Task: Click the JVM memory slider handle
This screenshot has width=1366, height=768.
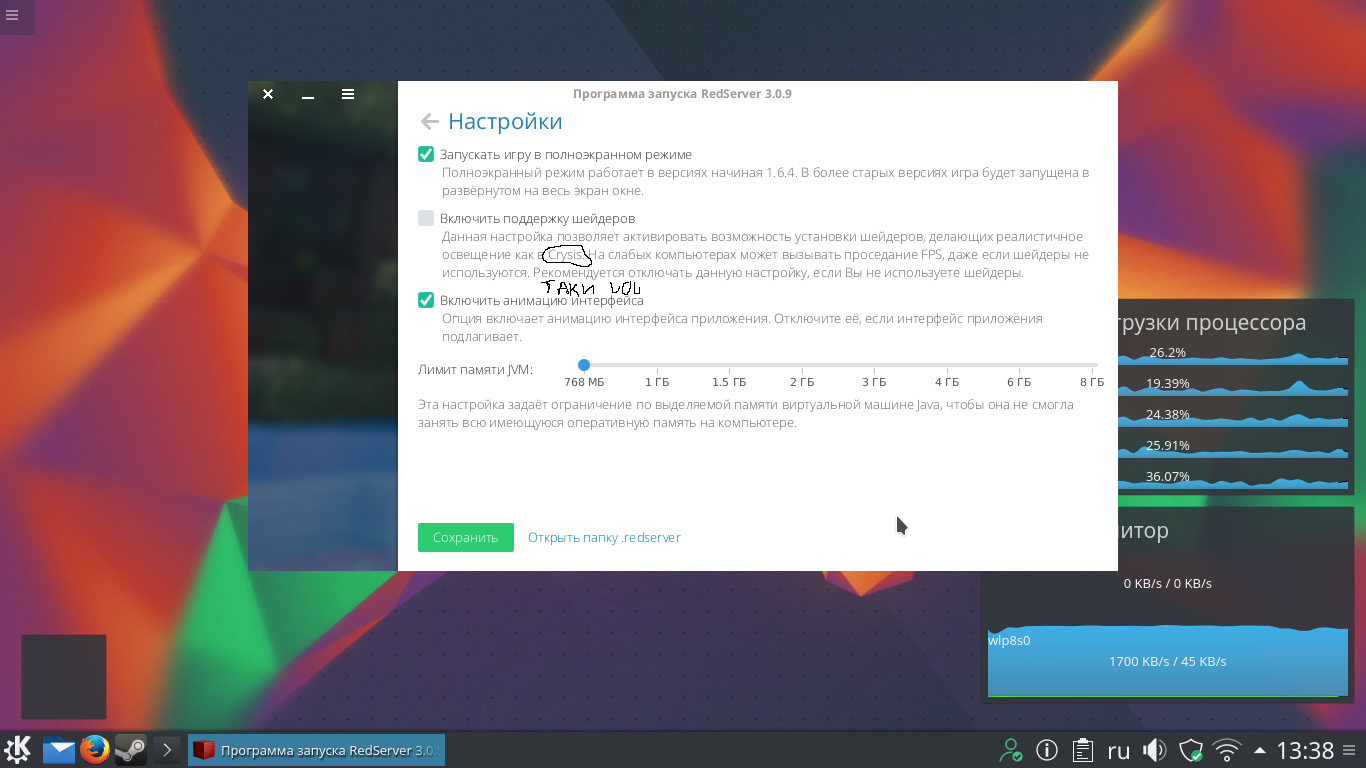Action: (584, 365)
